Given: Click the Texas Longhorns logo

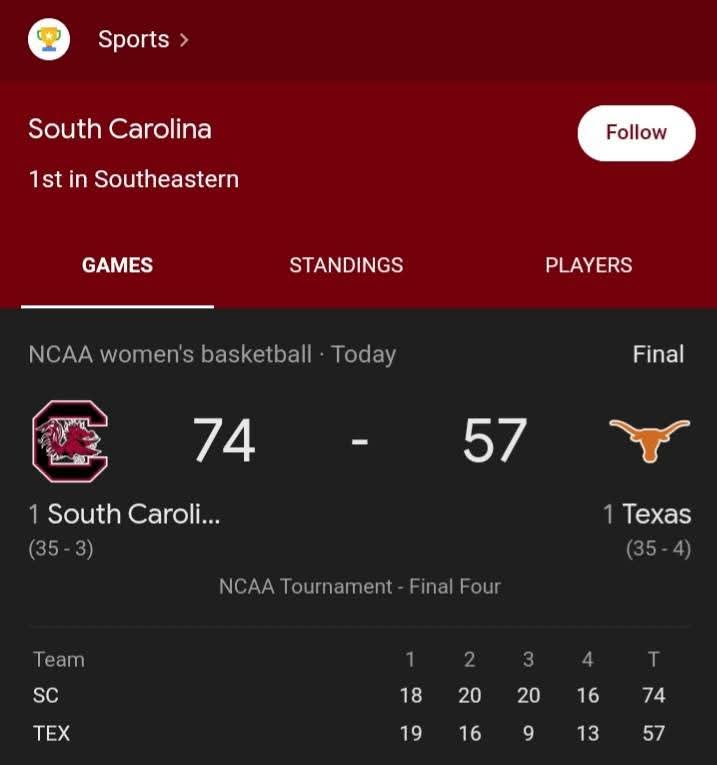Looking at the screenshot, I should (x=649, y=440).
